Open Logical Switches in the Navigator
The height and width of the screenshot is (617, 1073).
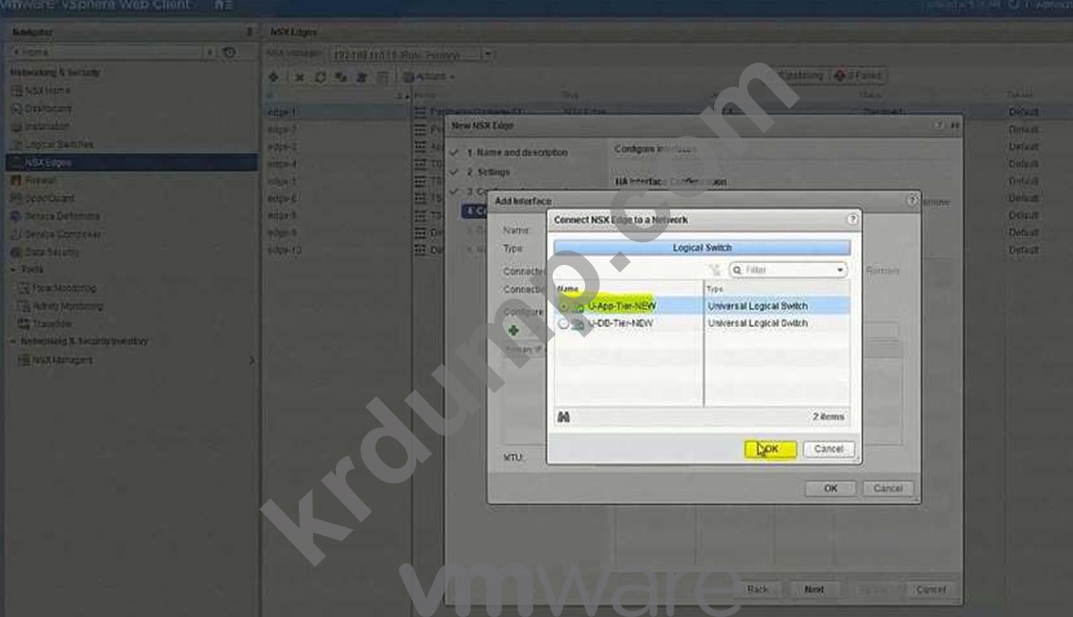click(x=59, y=144)
